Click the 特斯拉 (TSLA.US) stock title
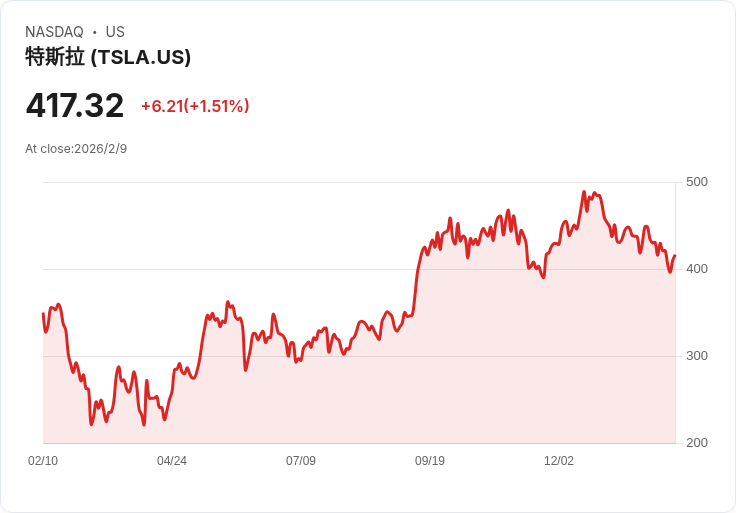Screen dimensions: 736x513 [108, 57]
